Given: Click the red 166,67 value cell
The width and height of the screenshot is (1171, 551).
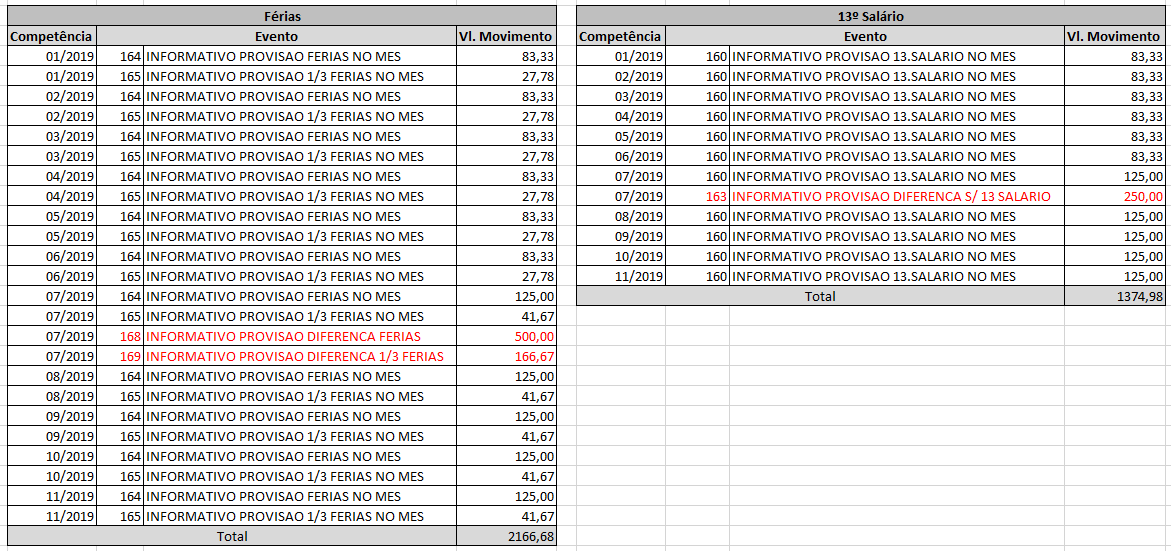Looking at the screenshot, I should [x=506, y=356].
